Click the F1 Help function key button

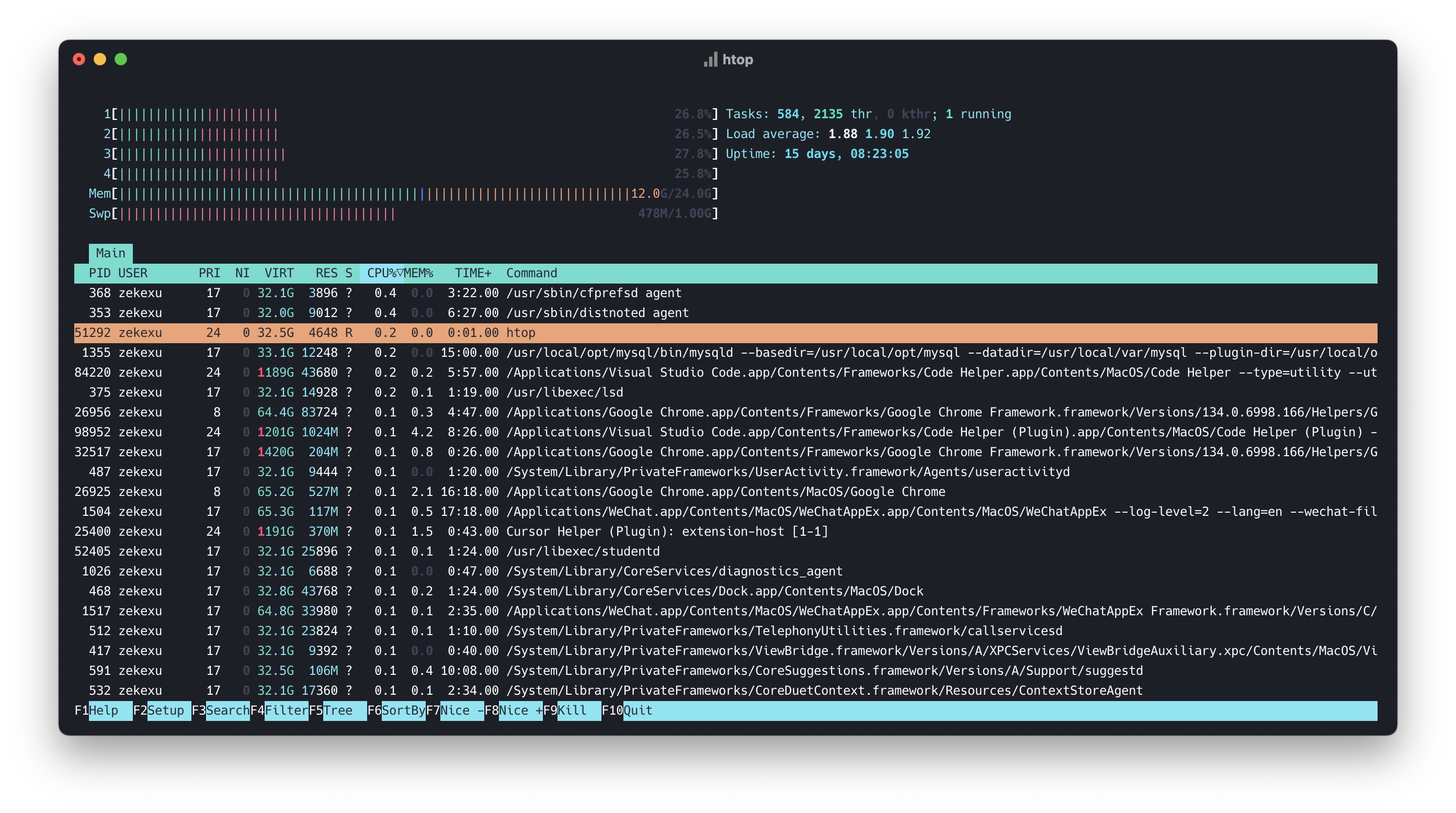(103, 710)
